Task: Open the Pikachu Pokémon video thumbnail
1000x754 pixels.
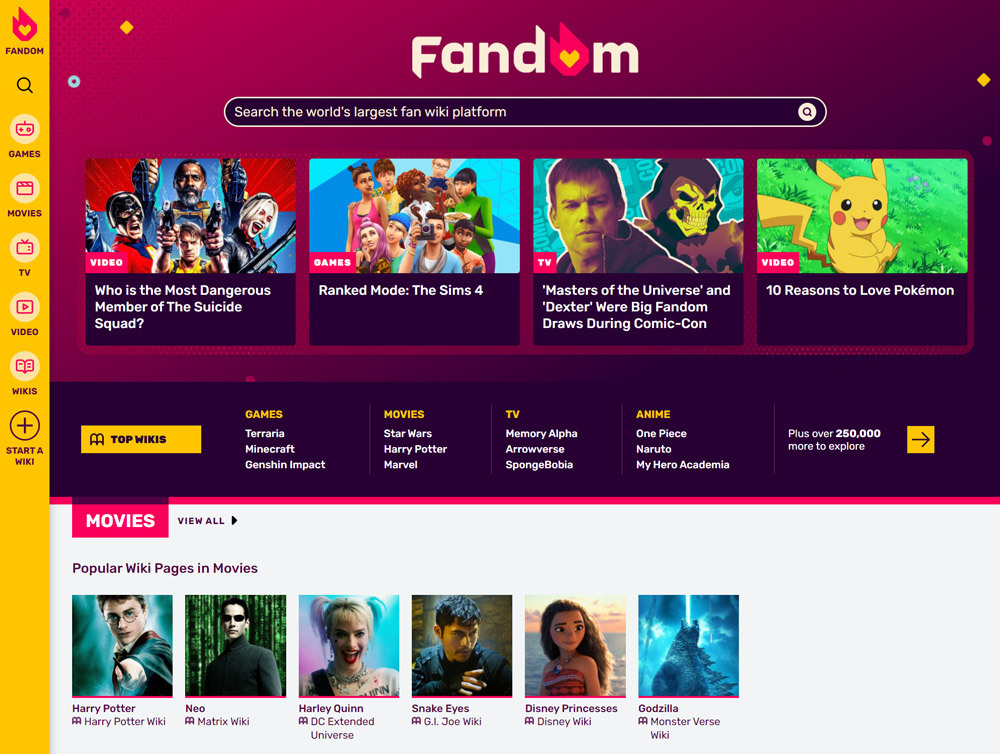Action: pyautogui.click(x=862, y=216)
